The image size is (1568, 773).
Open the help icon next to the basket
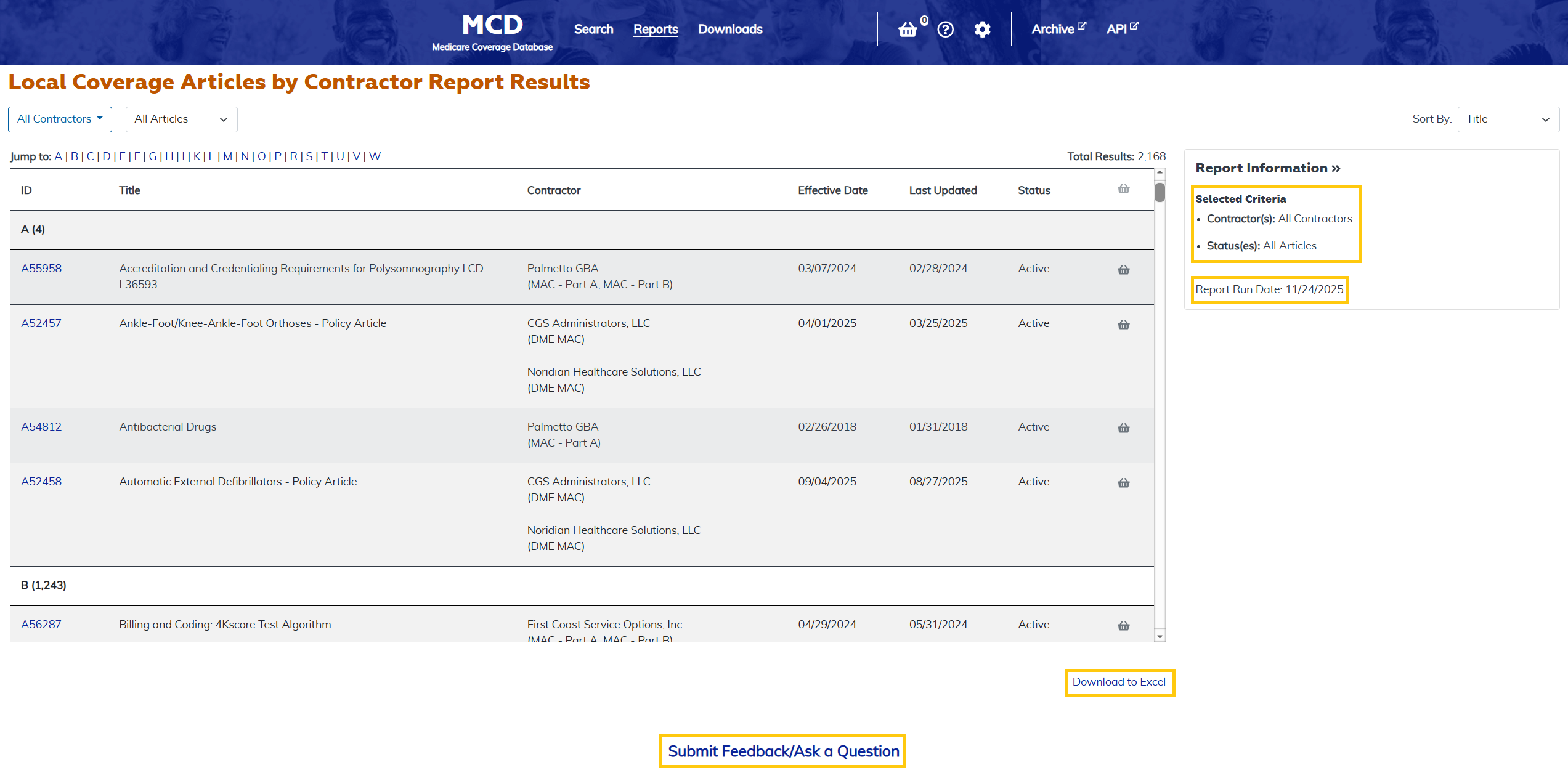pyautogui.click(x=944, y=29)
